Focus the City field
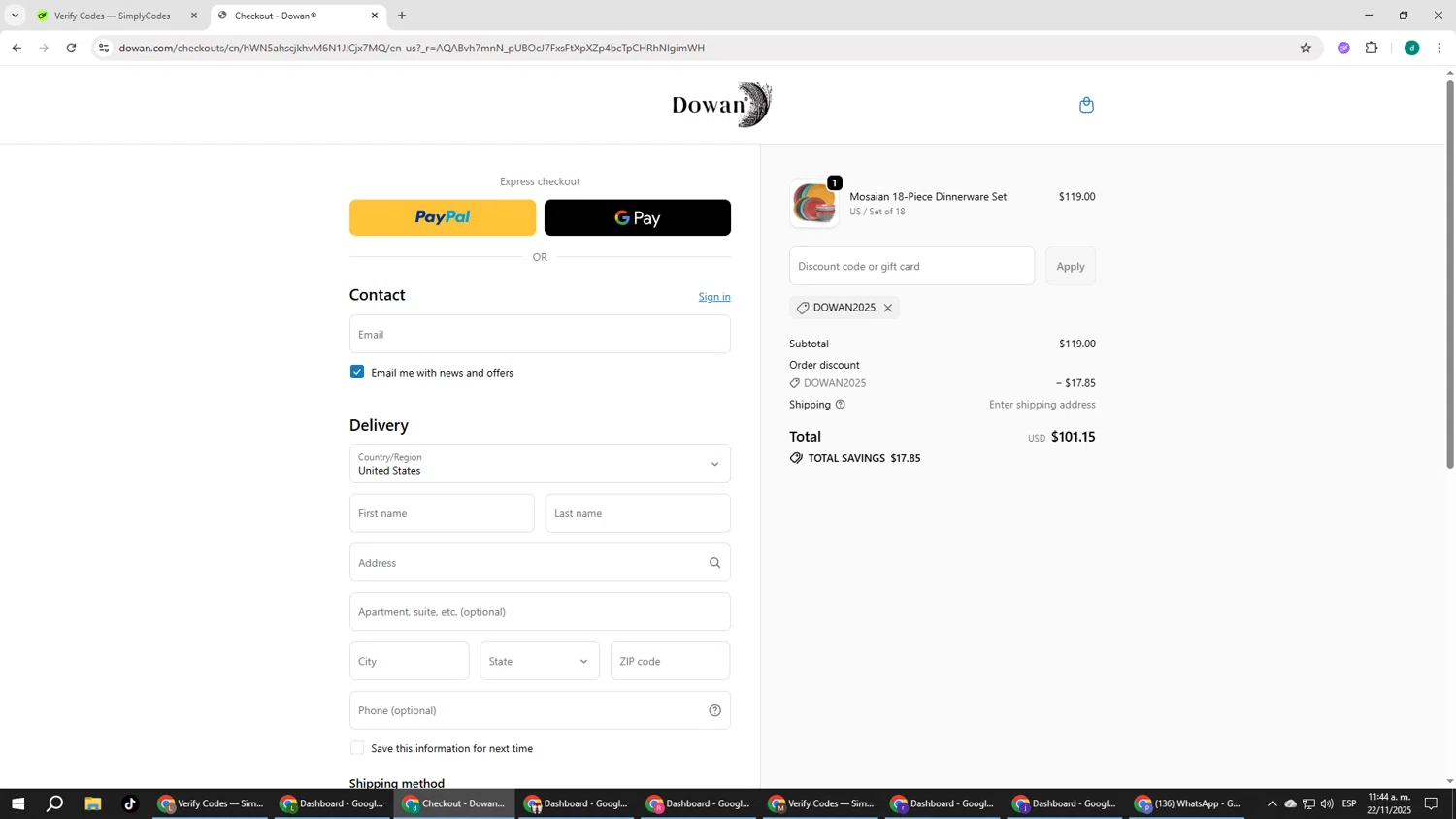 [409, 661]
